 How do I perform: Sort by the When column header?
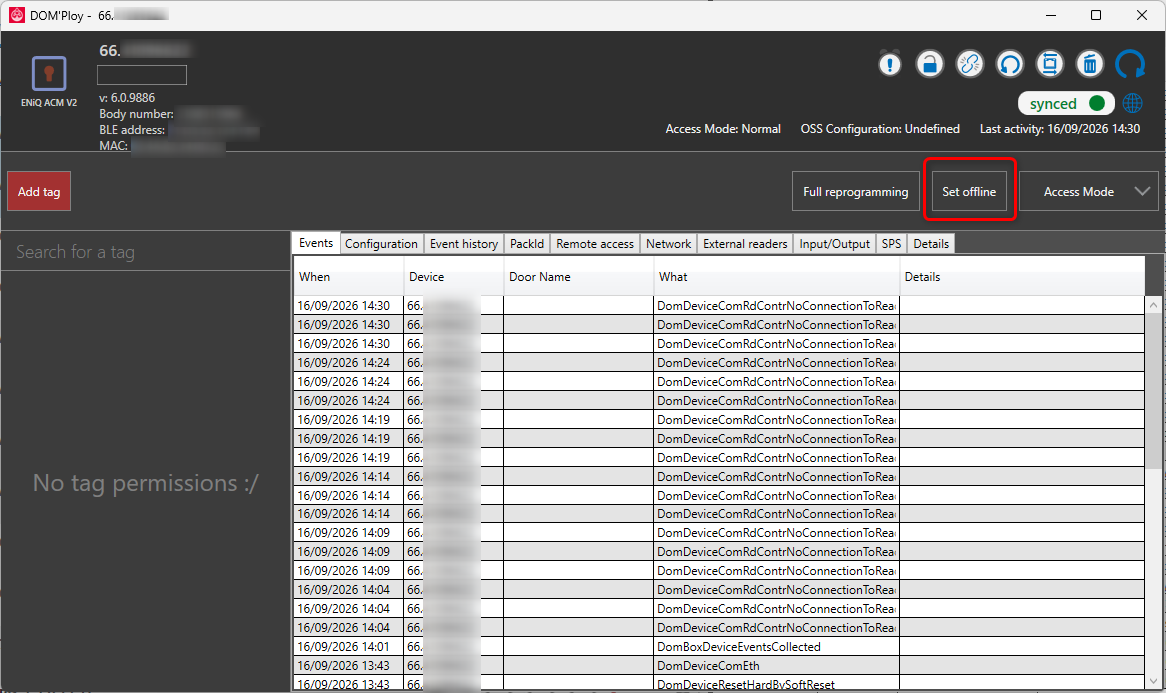(x=349, y=277)
